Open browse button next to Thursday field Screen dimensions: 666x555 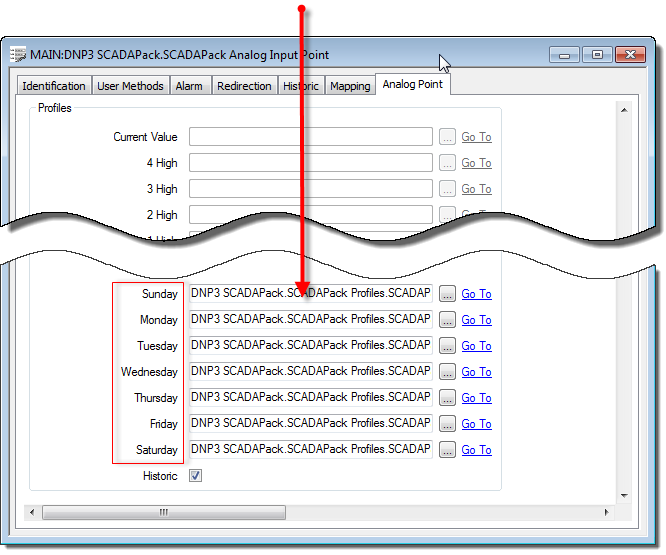[447, 398]
